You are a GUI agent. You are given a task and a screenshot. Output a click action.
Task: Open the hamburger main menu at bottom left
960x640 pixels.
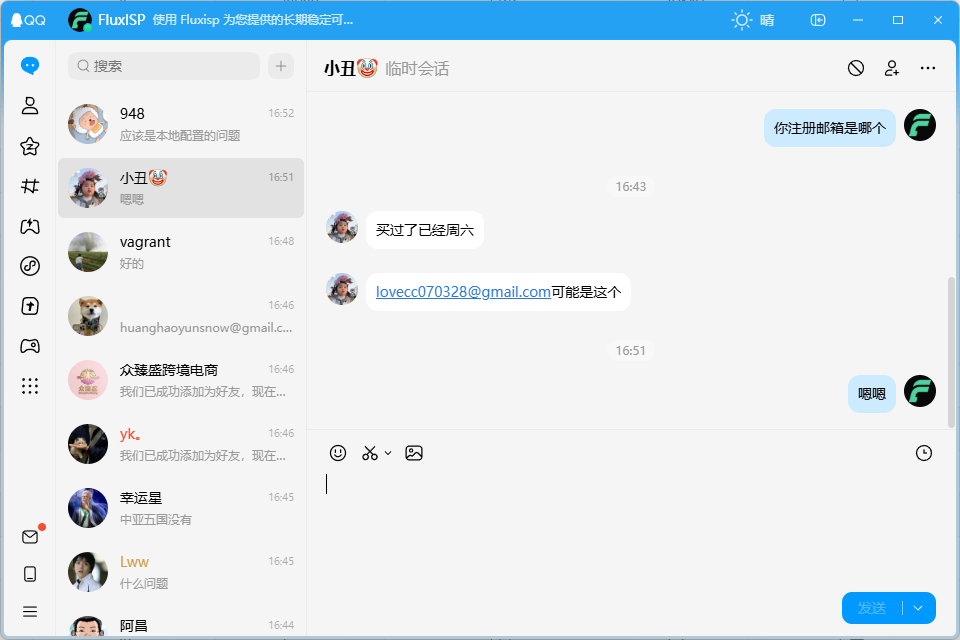click(x=29, y=611)
